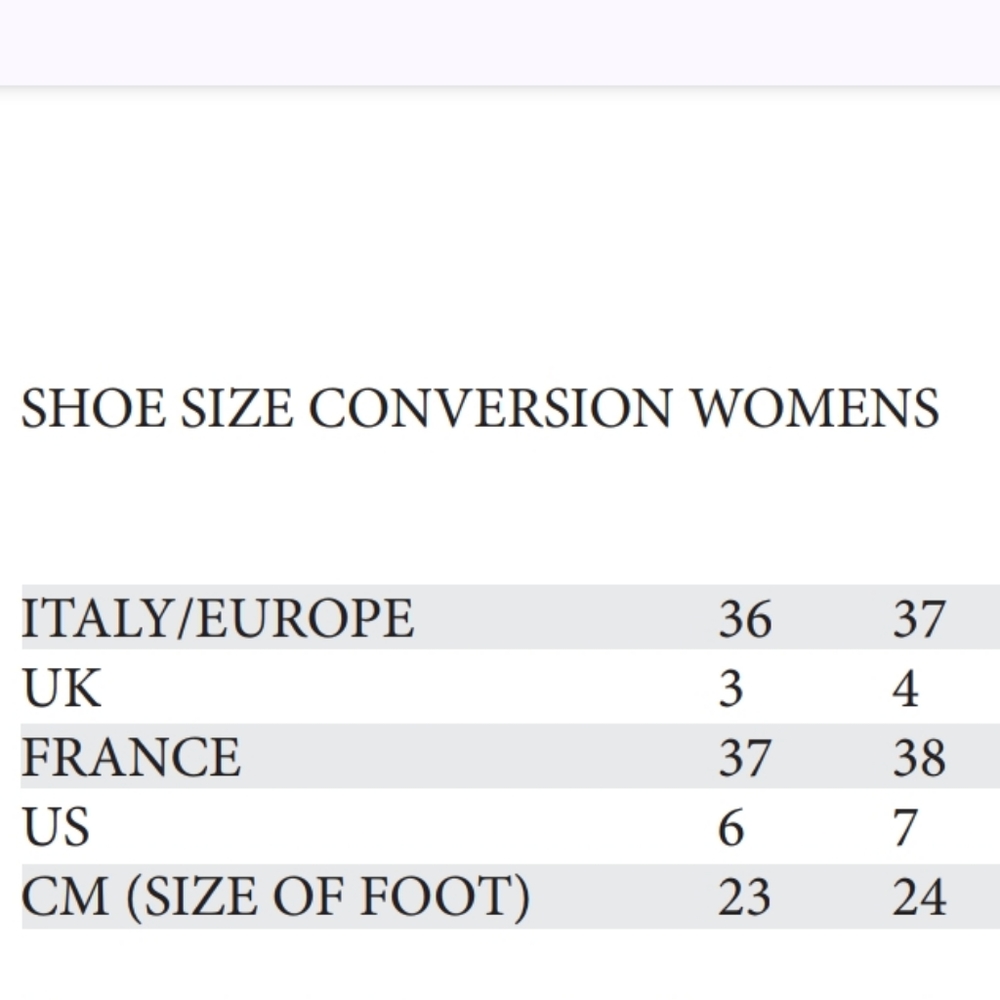The image size is (1000, 1000).
Task: Click the word CONVERSION in the heading
Action: tap(490, 408)
